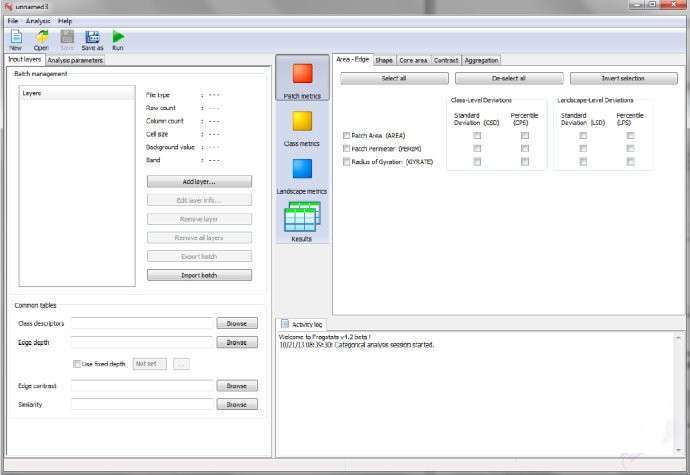
Task: Switch to the Core area tab
Action: coord(413,60)
